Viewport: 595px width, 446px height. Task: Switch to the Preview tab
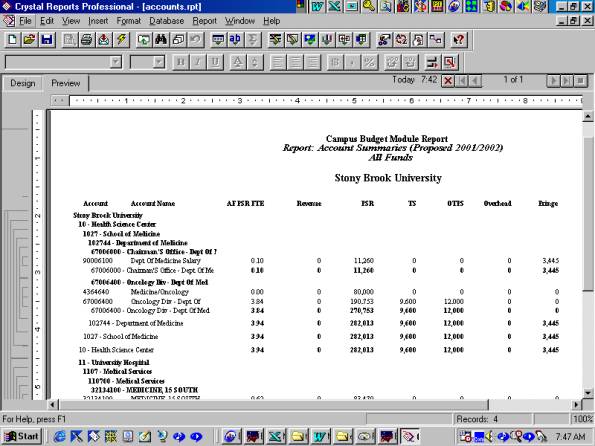coord(66,83)
